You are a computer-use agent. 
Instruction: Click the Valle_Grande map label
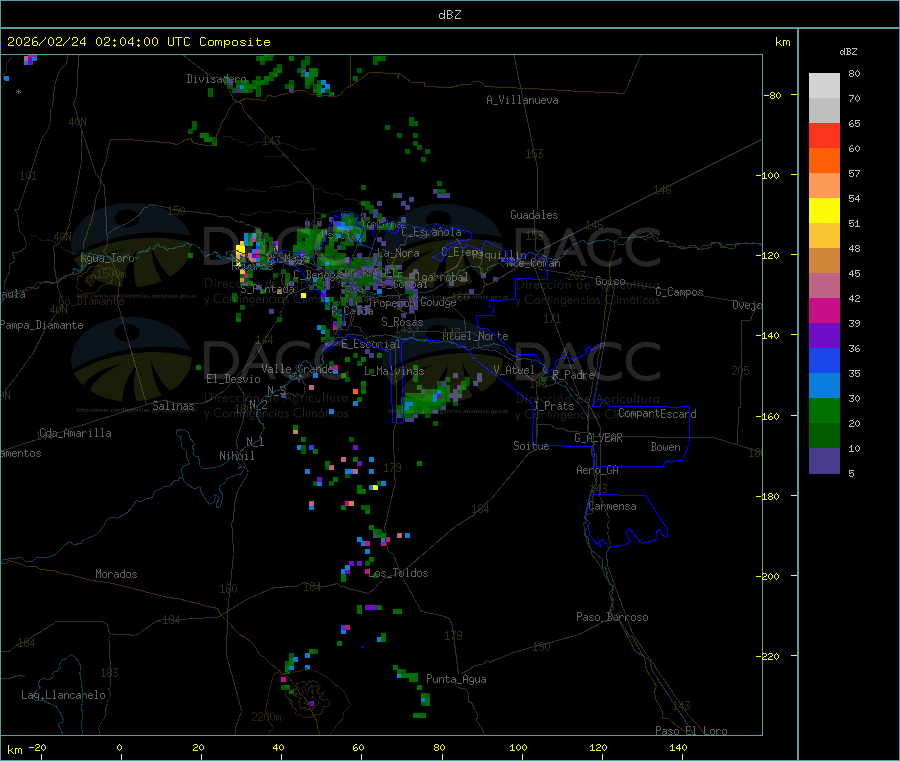click(x=297, y=368)
